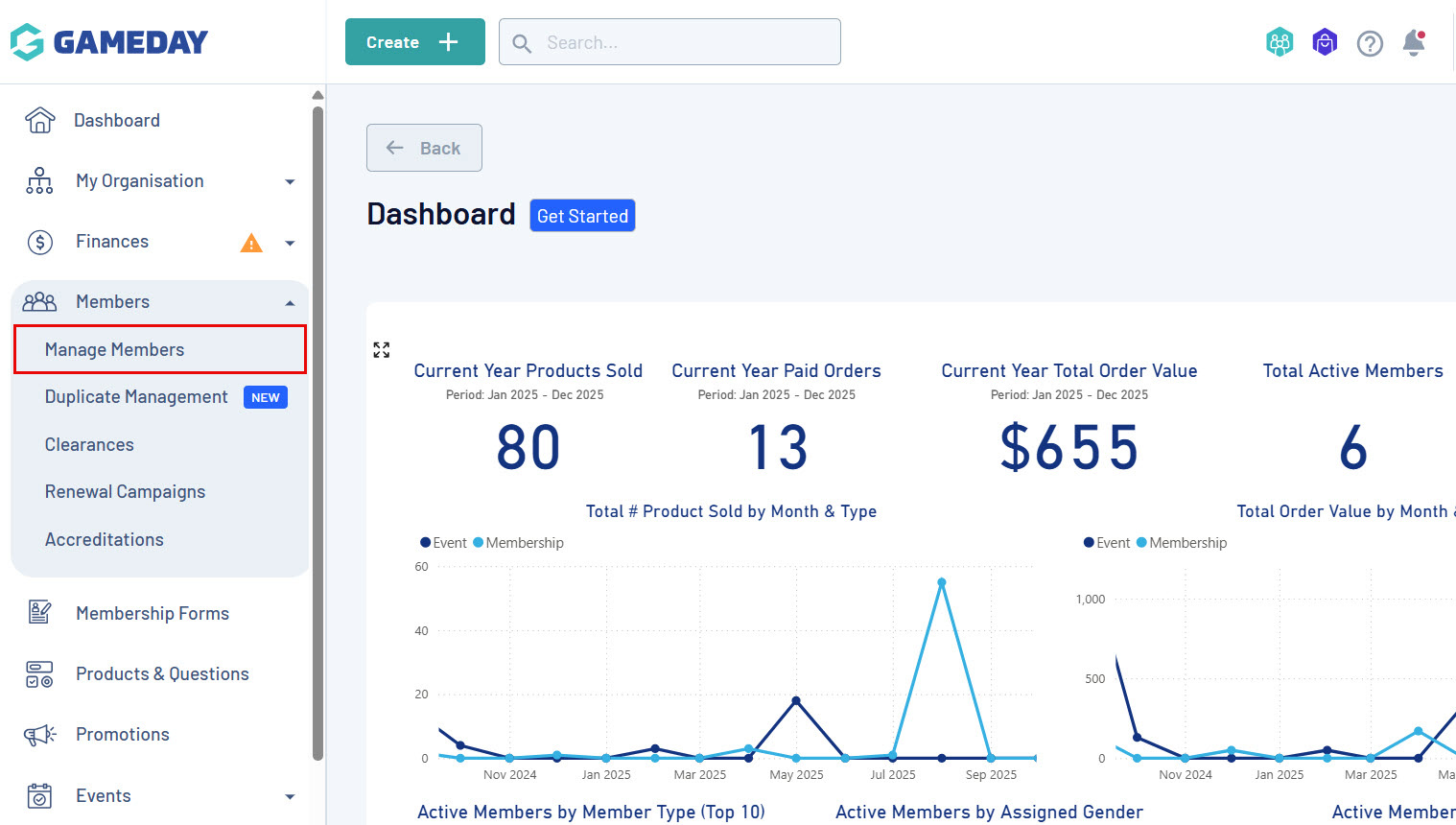The height and width of the screenshot is (825, 1456).
Task: Click the Membership Forms icon
Action: pyautogui.click(x=39, y=613)
